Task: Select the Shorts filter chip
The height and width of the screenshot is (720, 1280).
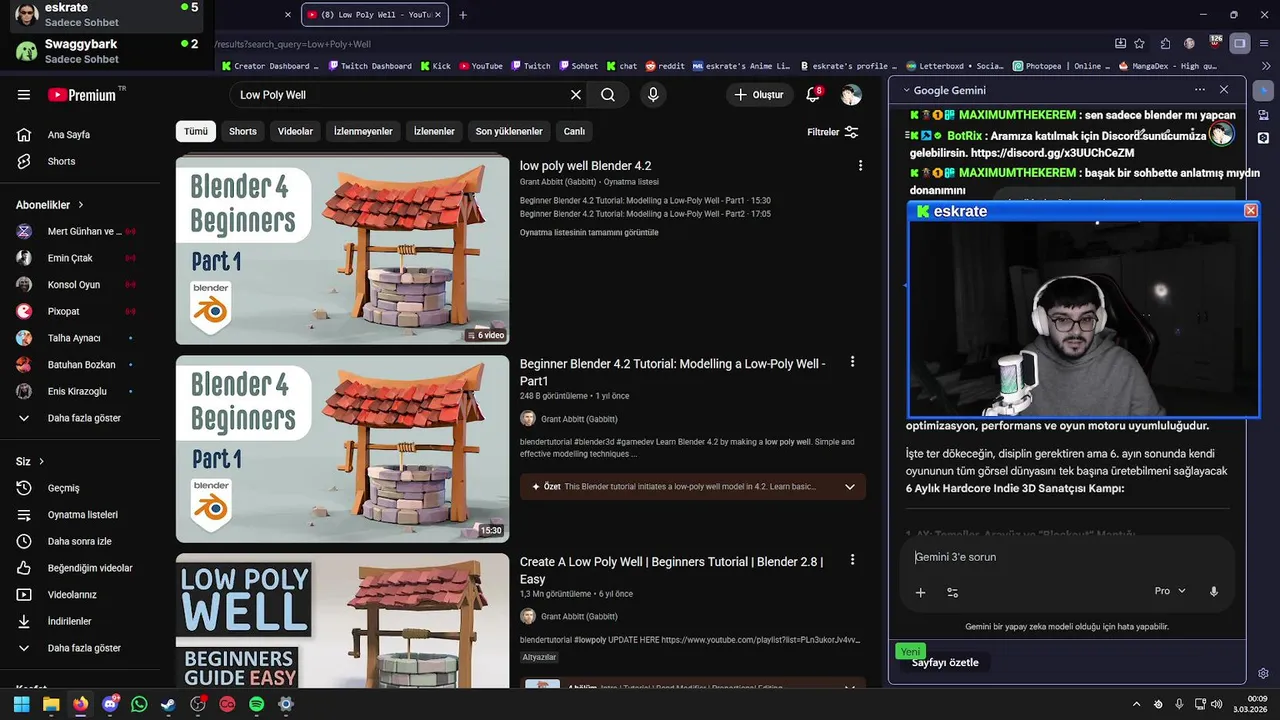Action: (243, 131)
